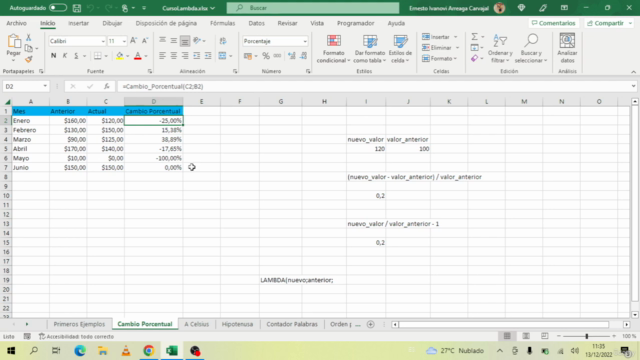Open the 'Hipotenusa' sheet tab
This screenshot has height=360, width=640.
tap(237, 324)
